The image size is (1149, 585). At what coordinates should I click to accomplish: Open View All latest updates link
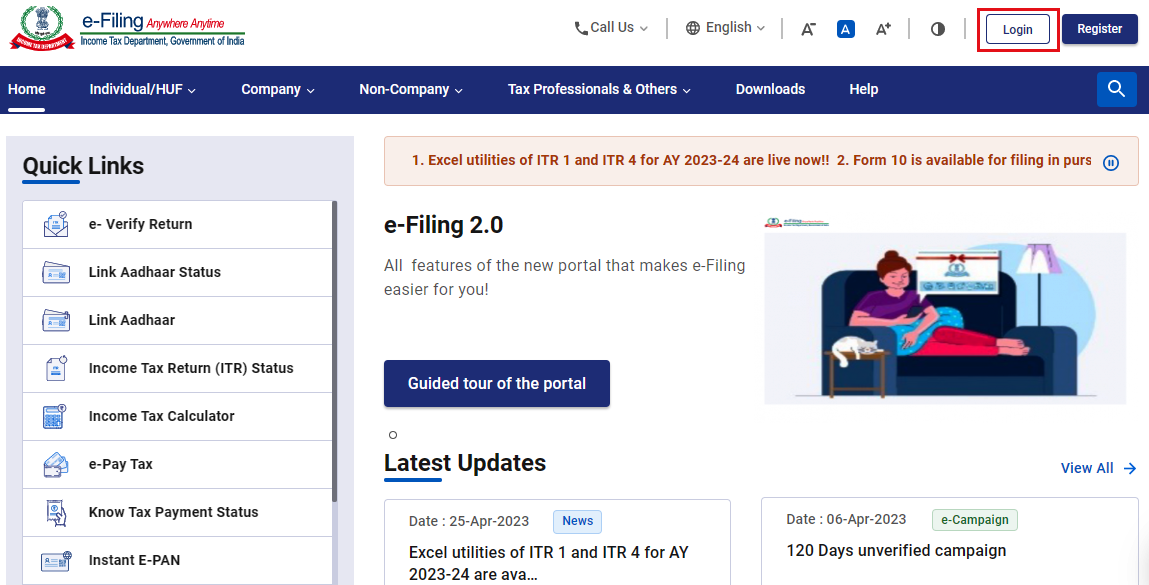[1098, 468]
